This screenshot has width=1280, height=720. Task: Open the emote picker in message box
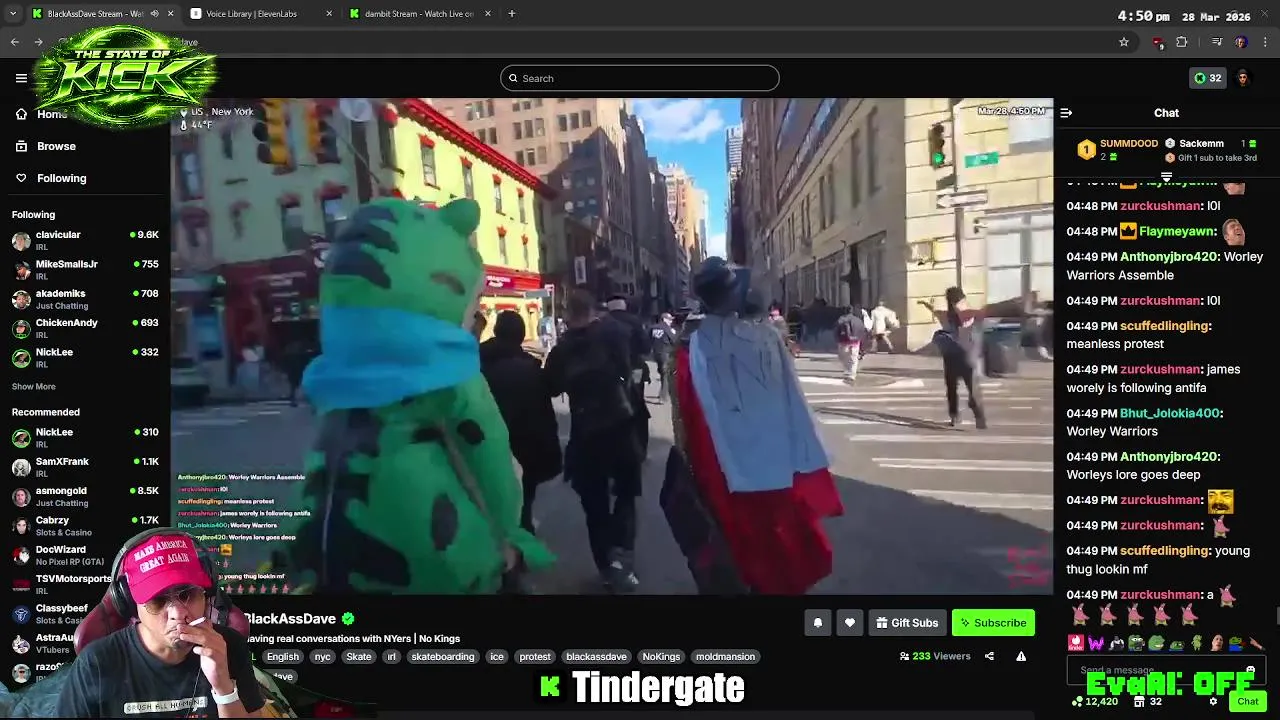tap(1250, 670)
